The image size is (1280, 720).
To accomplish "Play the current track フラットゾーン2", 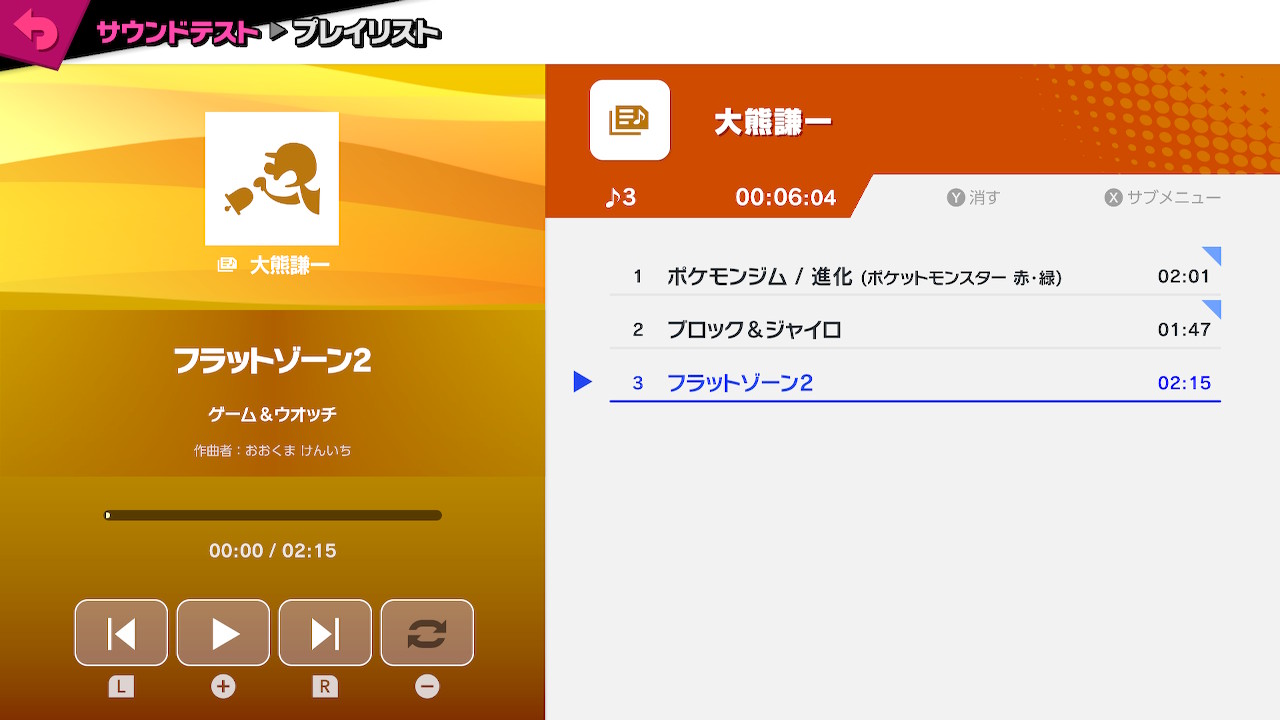I will point(223,633).
